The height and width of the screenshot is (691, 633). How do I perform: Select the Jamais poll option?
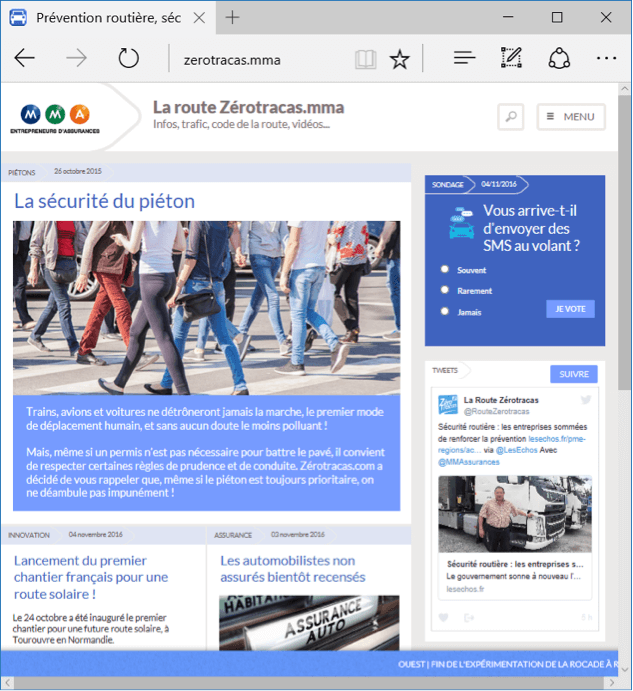tap(445, 311)
